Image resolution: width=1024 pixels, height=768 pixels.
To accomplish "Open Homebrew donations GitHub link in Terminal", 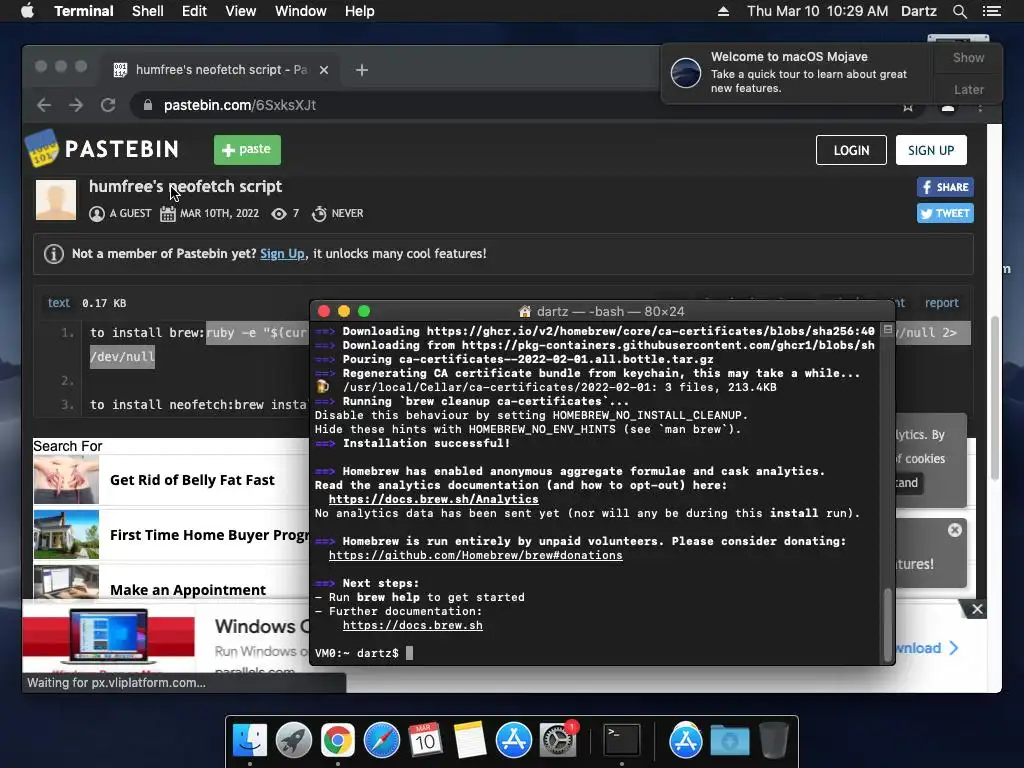I will tap(475, 555).
